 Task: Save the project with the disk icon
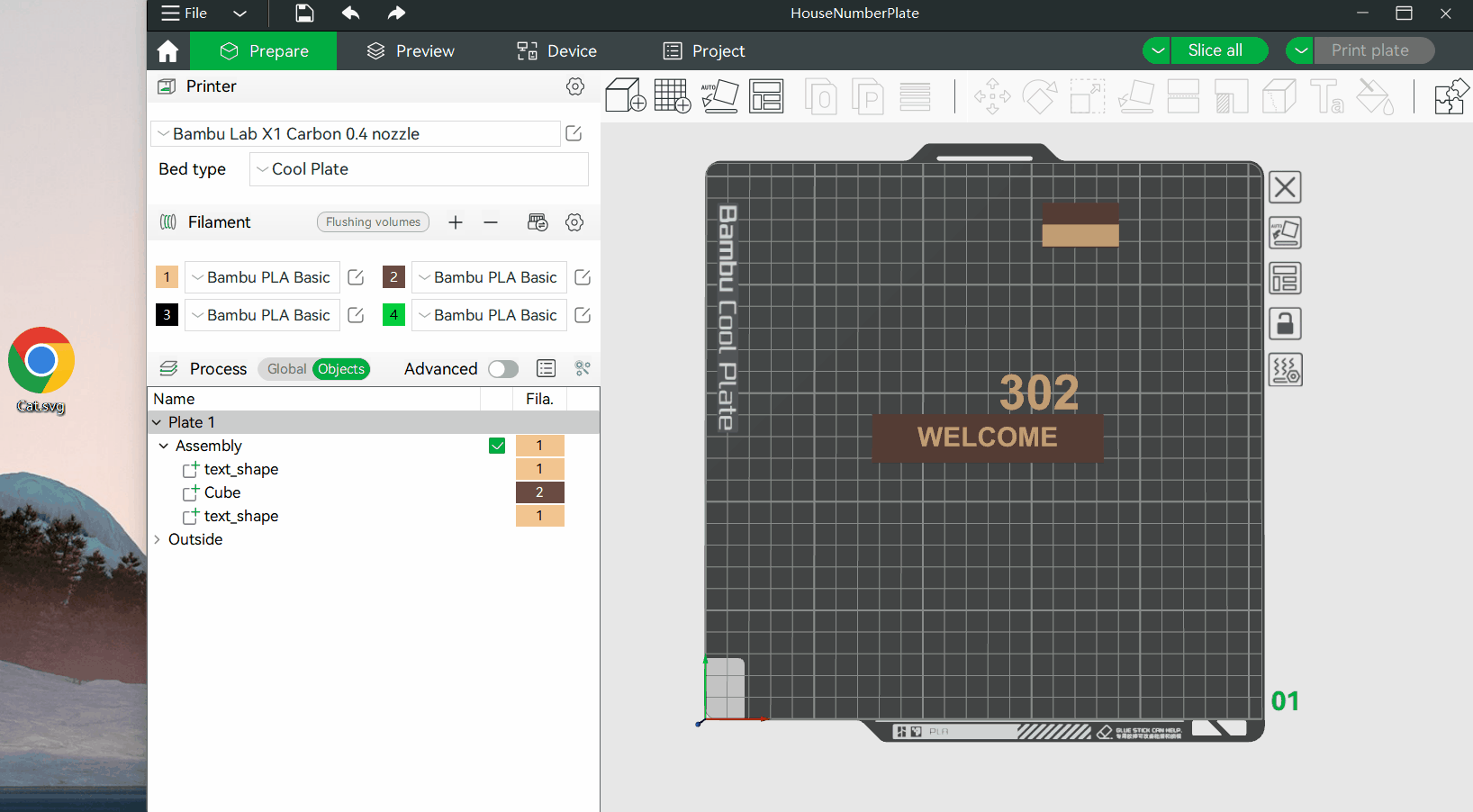[x=304, y=14]
